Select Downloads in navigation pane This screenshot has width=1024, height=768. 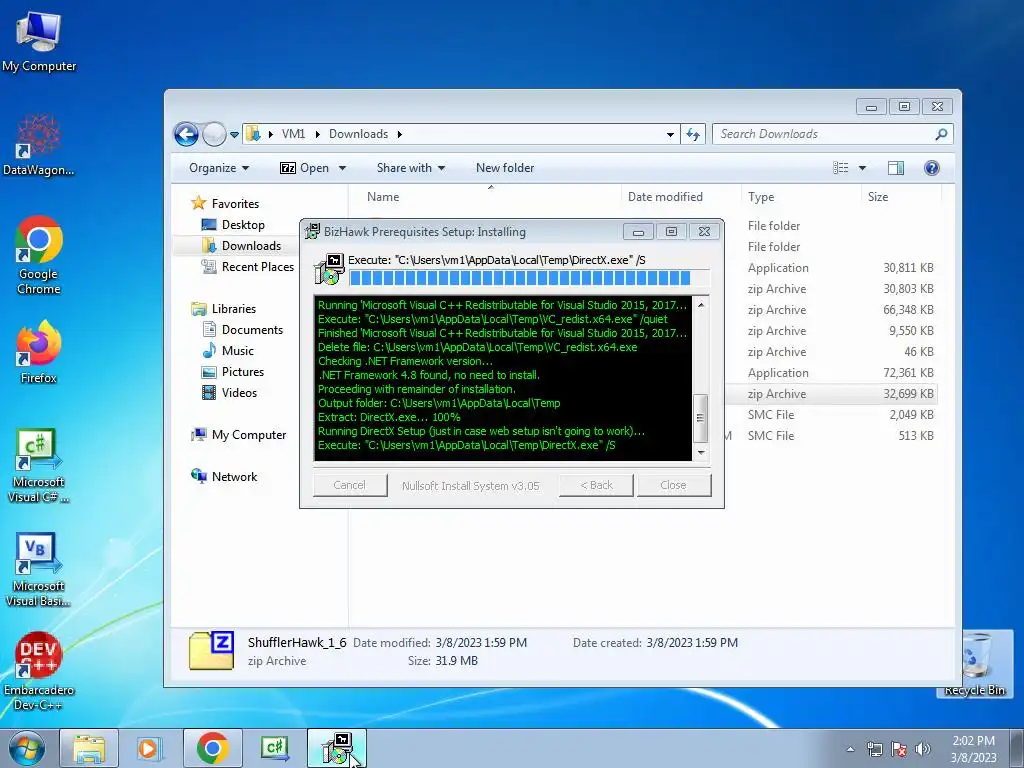[251, 246]
